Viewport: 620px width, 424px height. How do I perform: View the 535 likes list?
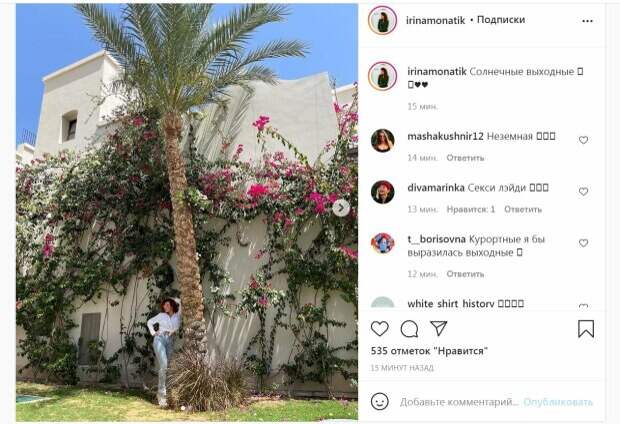pyautogui.click(x=429, y=351)
